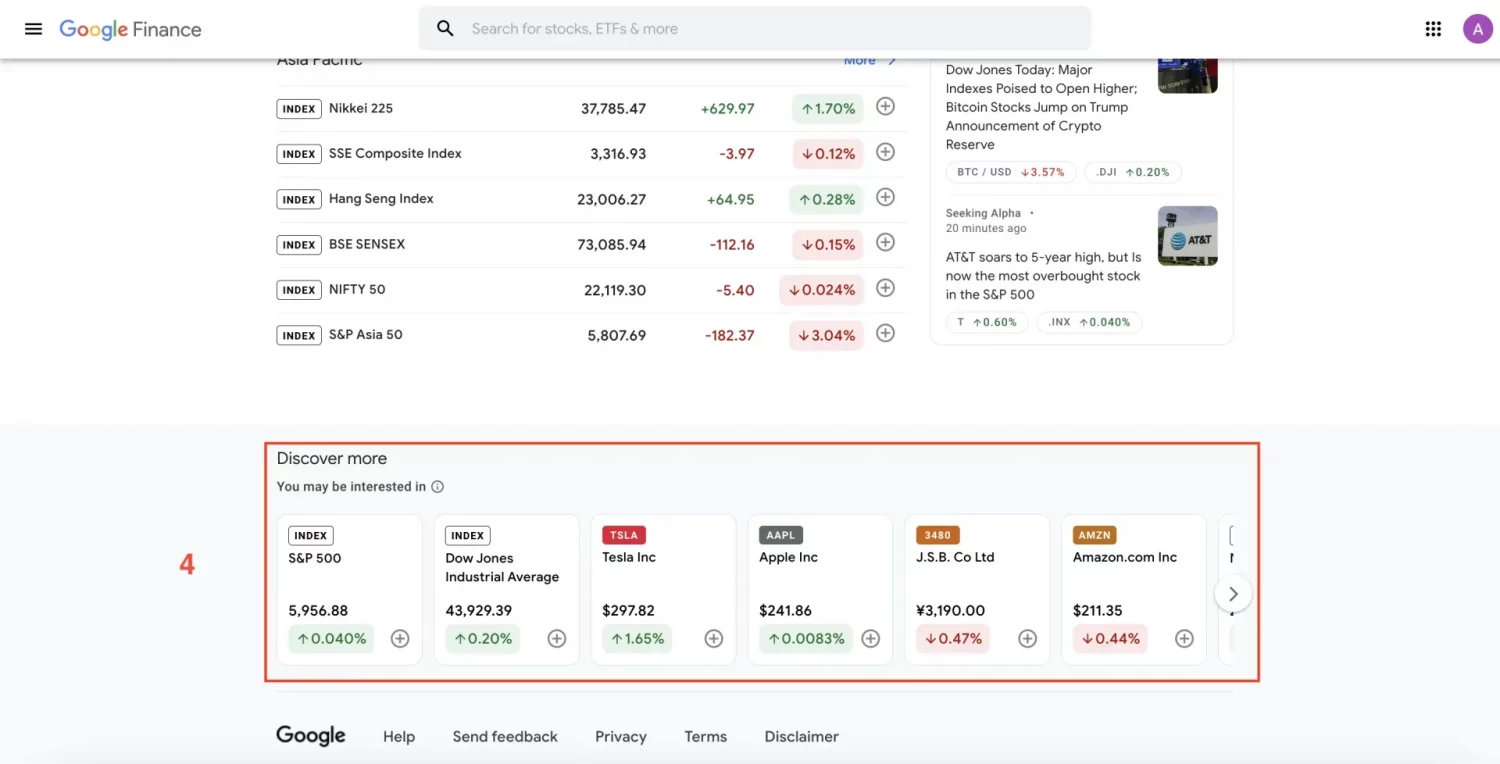This screenshot has width=1500, height=764.
Task: Add Nikkei 225 to watchlist
Action: 885,106
